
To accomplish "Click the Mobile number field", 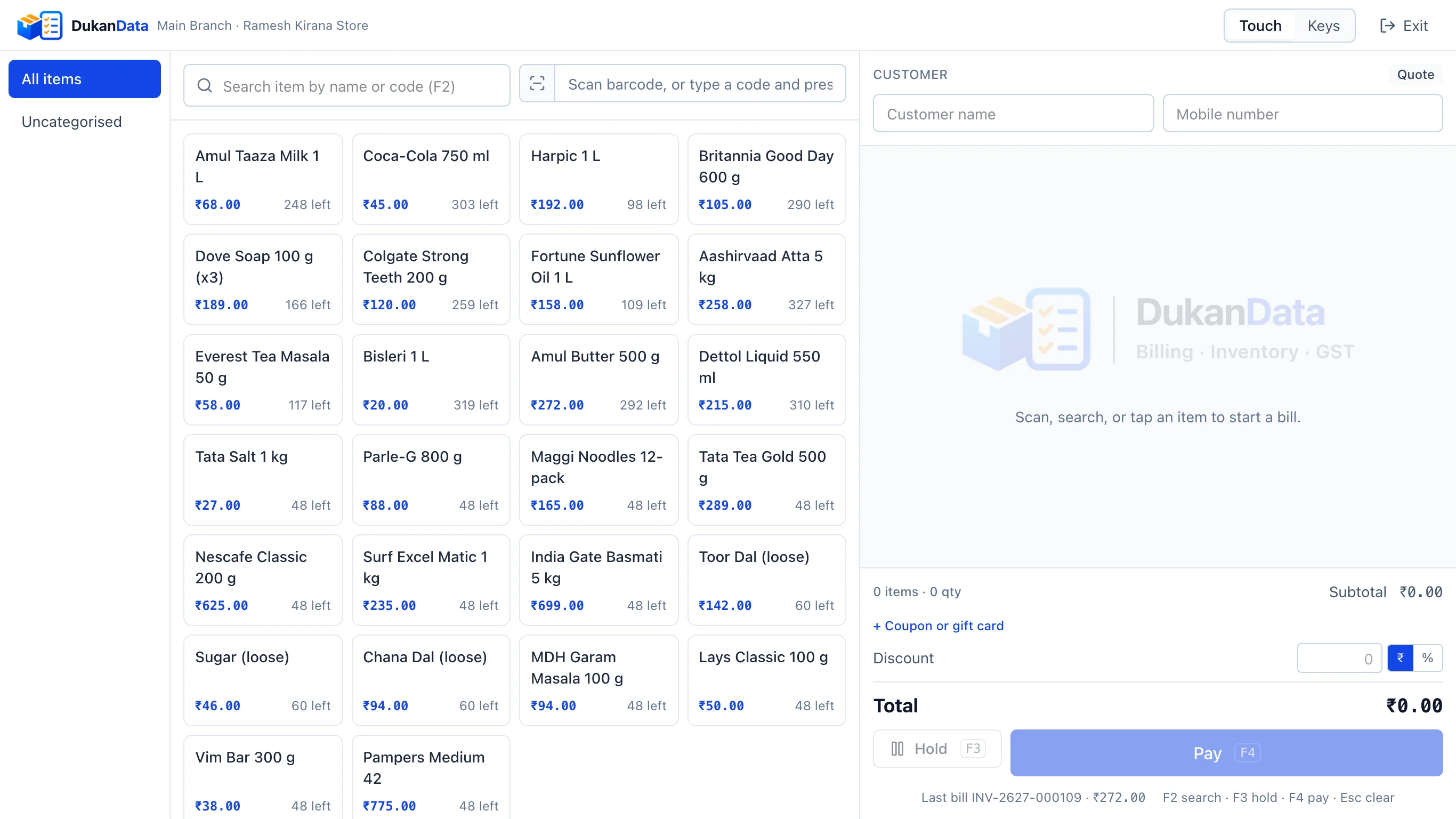I will [x=1303, y=114].
